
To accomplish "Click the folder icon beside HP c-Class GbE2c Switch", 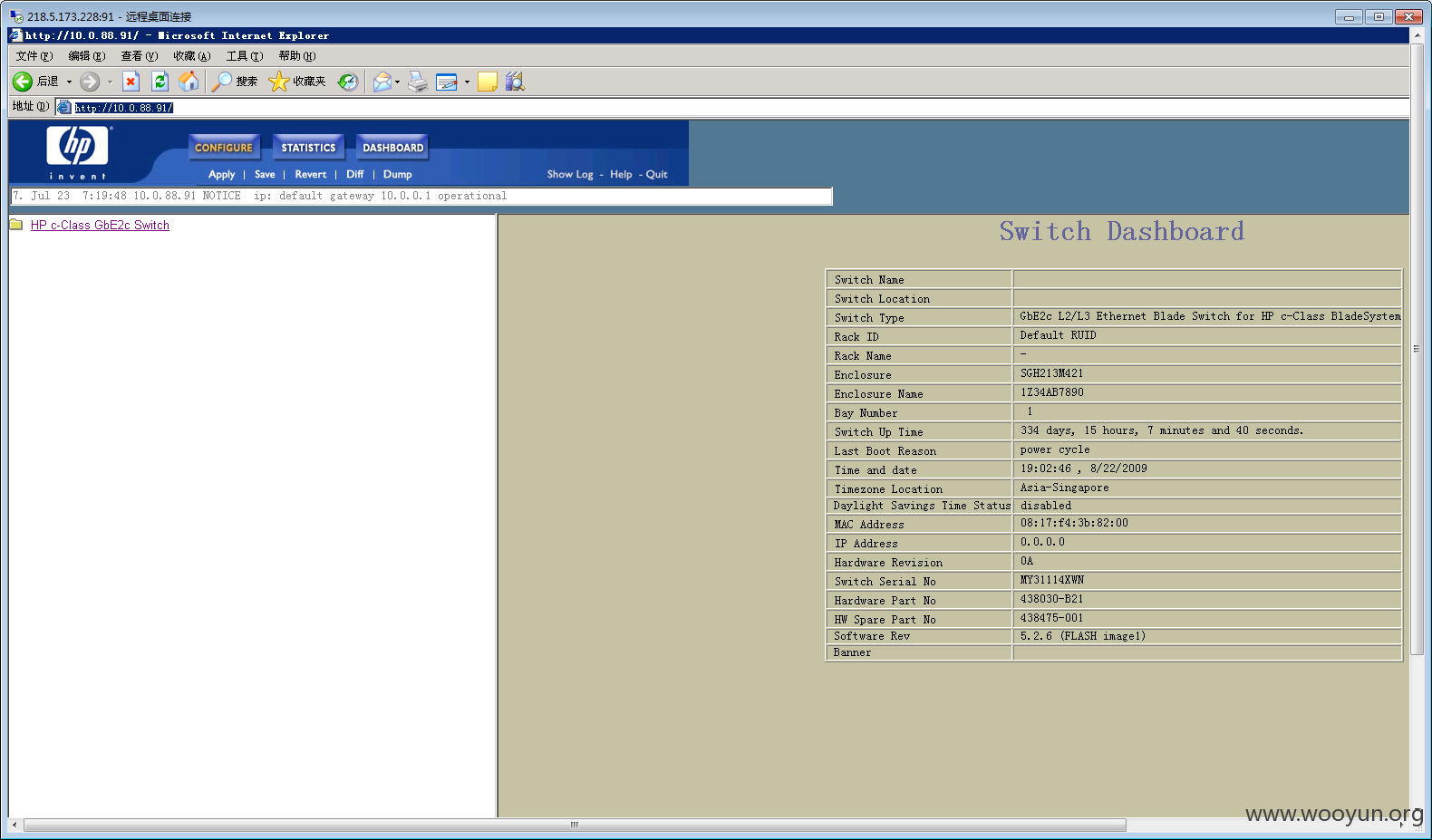I will [16, 225].
